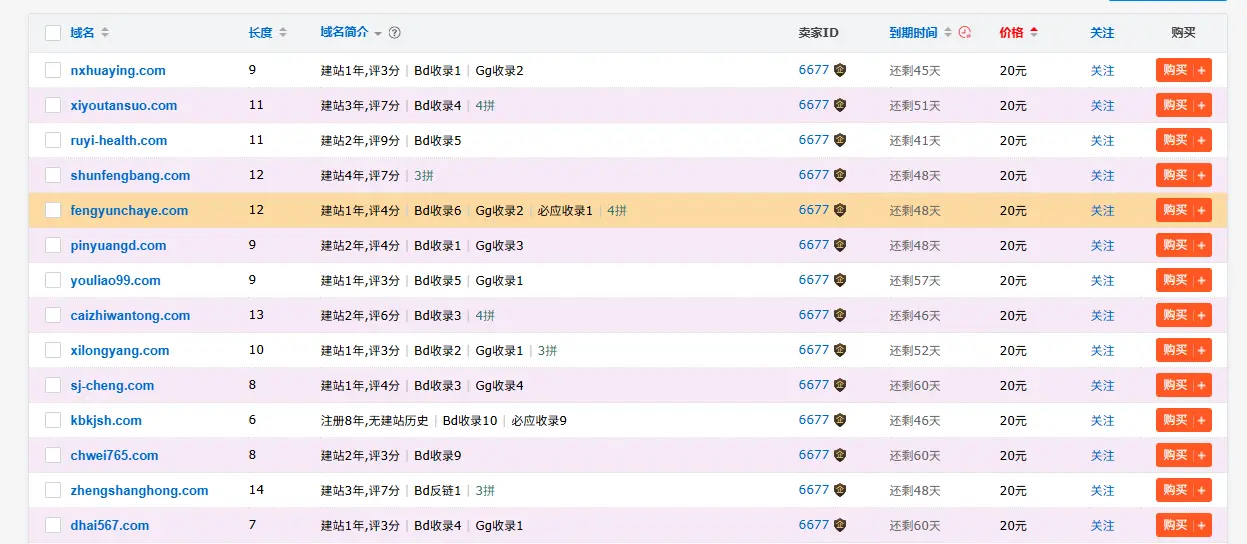Open seller ID 6677 in dhai567.com row
Image resolution: width=1247 pixels, height=544 pixels.
814,525
